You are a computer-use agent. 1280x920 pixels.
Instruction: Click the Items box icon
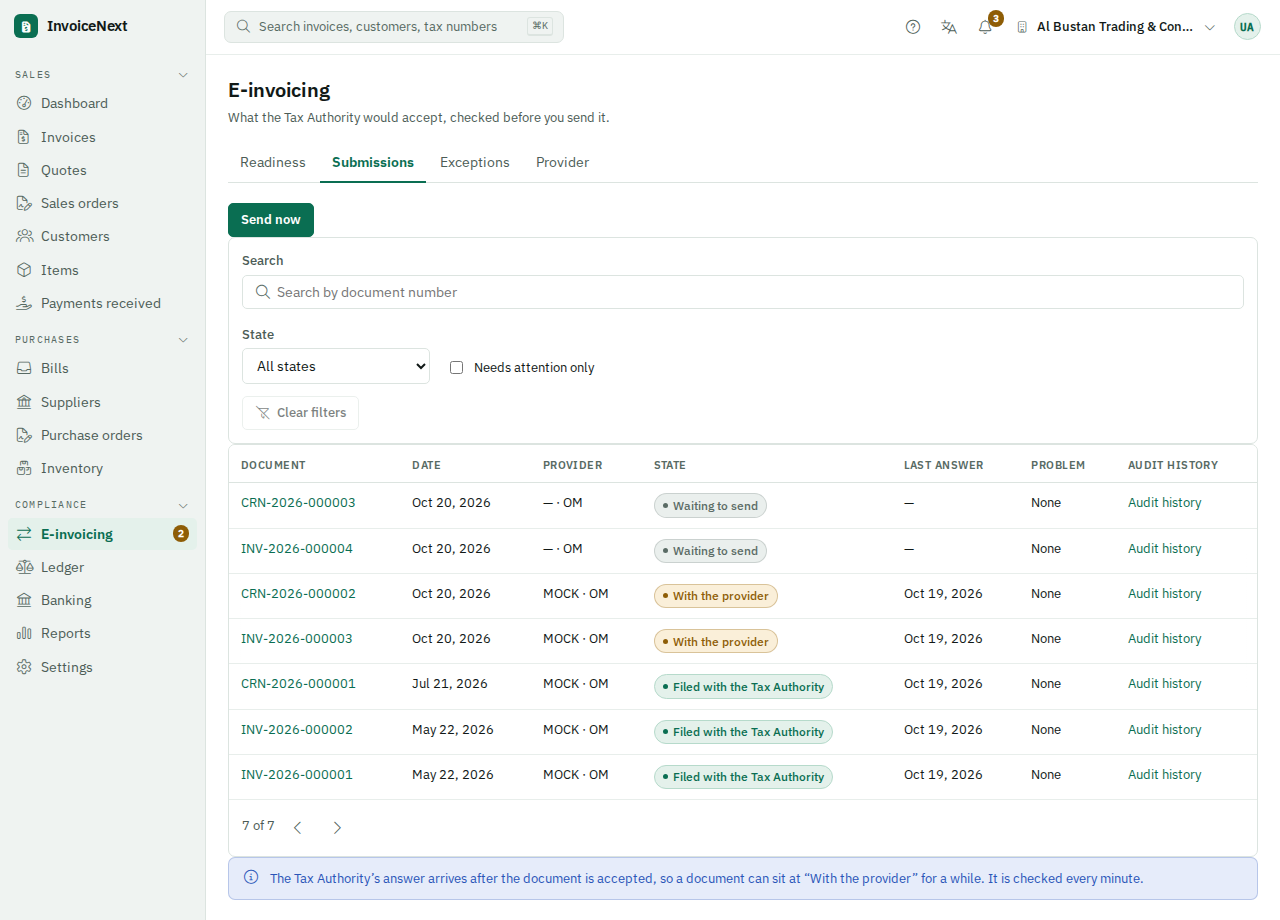[24, 270]
